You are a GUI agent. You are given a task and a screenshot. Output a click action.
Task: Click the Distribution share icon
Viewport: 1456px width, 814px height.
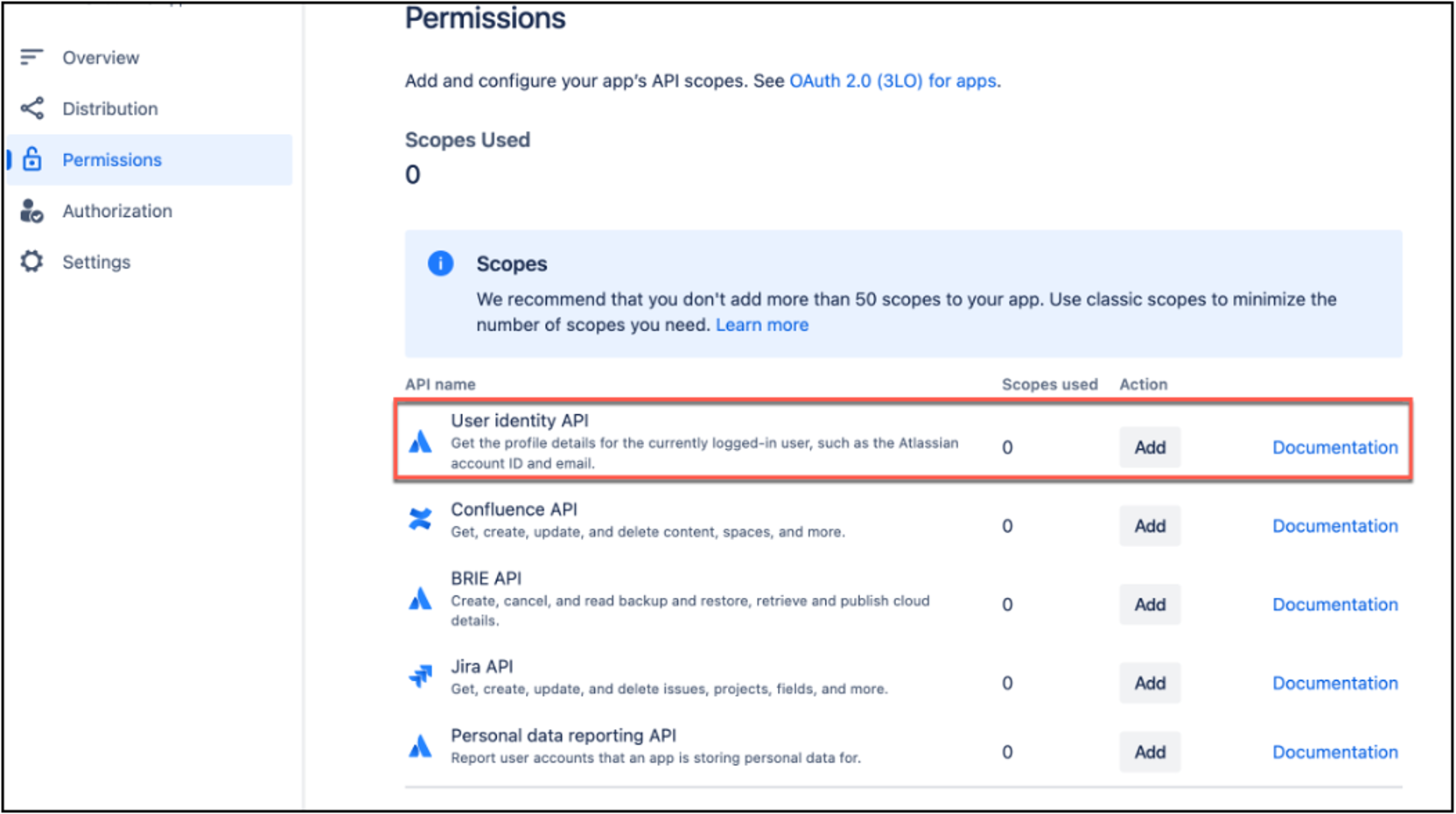[x=31, y=109]
